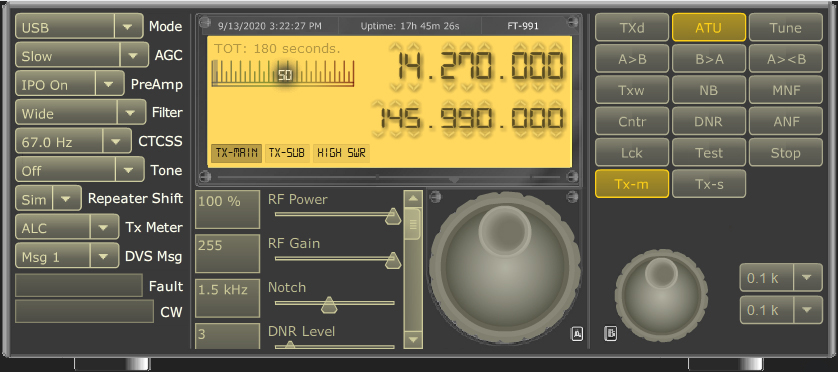Click the Test button
Image resolution: width=838 pixels, height=372 pixels.
(x=709, y=153)
